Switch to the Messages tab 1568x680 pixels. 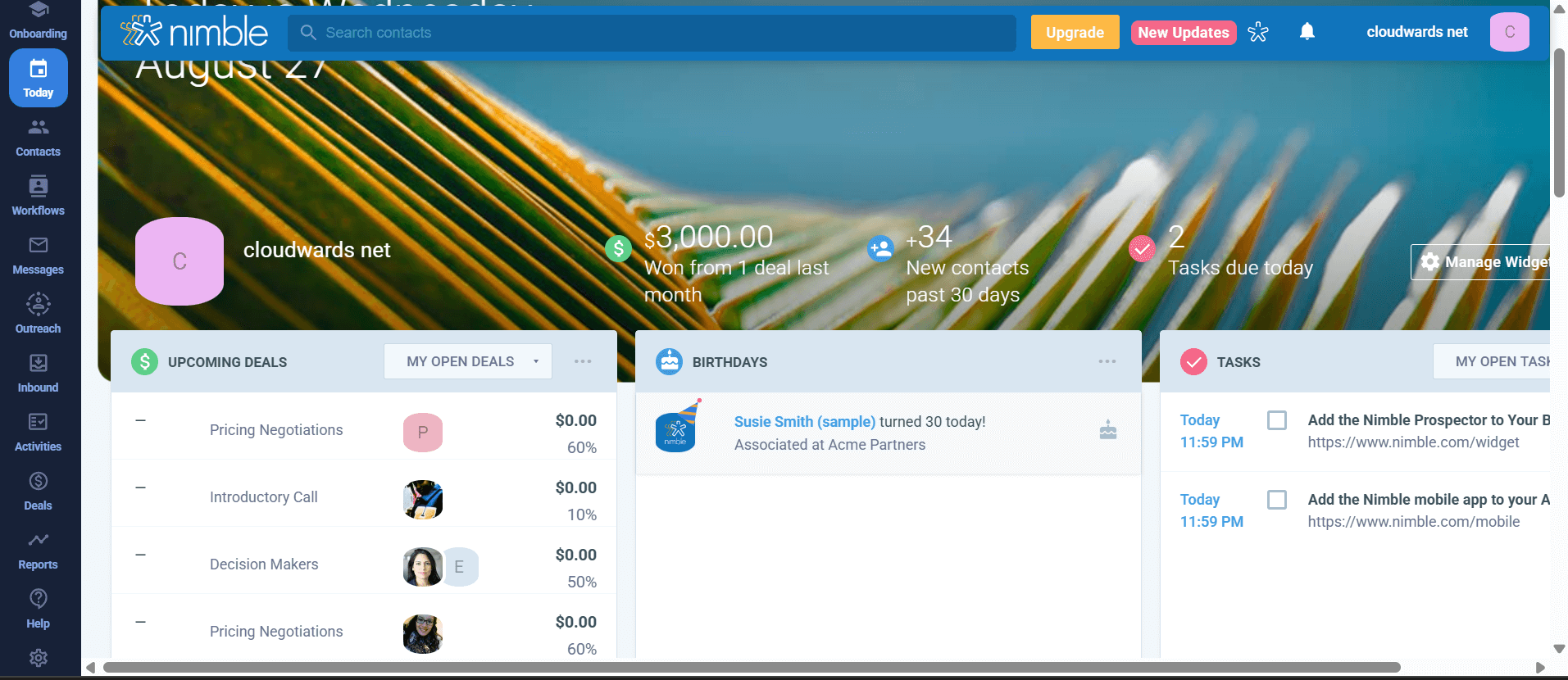pos(39,256)
